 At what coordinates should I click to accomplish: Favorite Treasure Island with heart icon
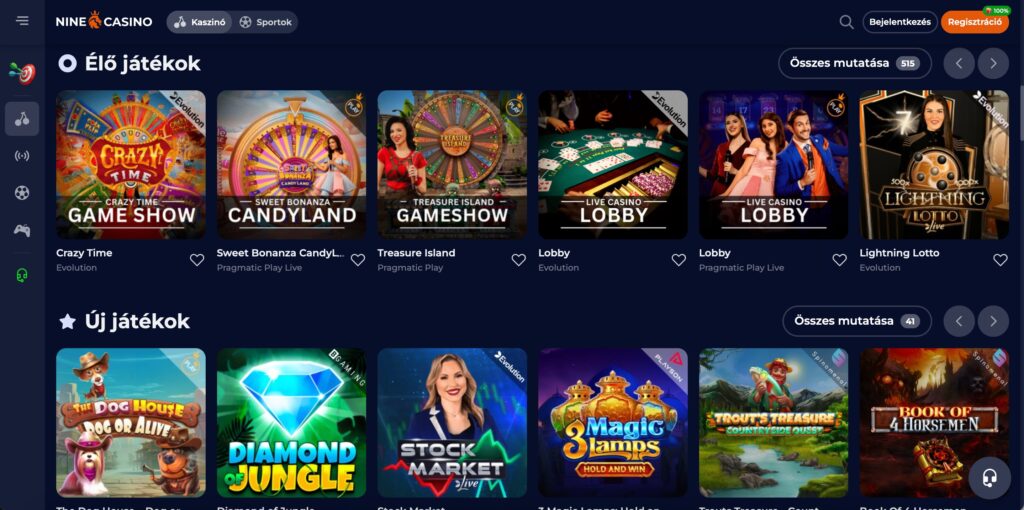[x=519, y=260]
